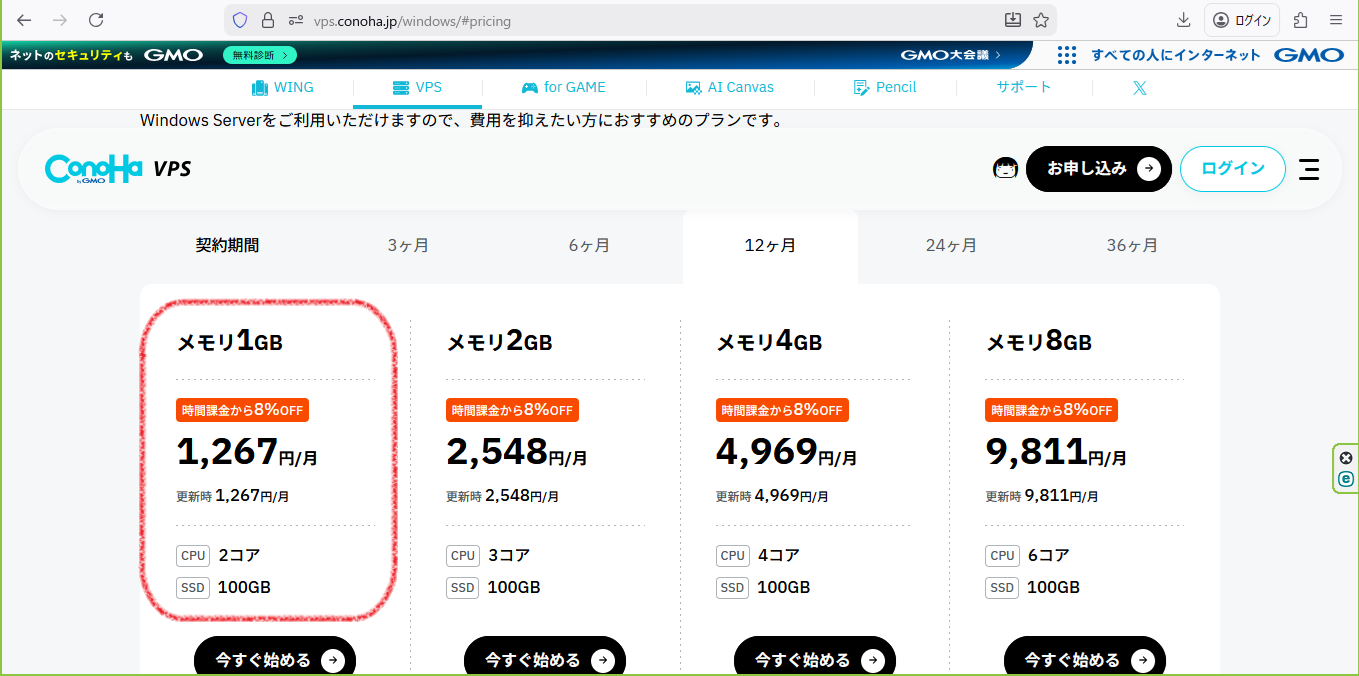The height and width of the screenshot is (676, 1359).
Task: Close the floating widget on right edge
Action: click(x=1346, y=458)
